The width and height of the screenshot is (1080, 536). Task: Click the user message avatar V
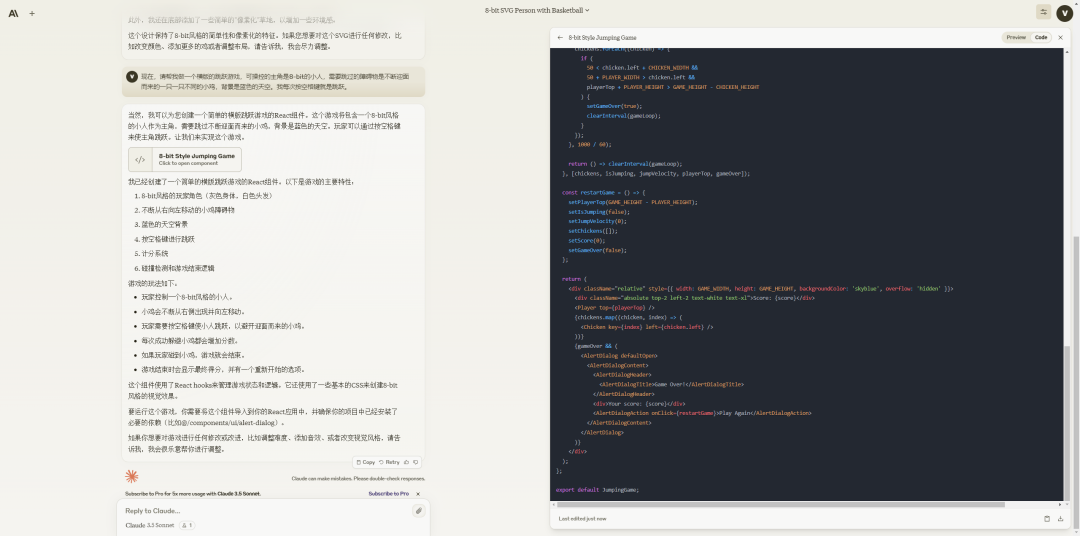click(x=132, y=76)
